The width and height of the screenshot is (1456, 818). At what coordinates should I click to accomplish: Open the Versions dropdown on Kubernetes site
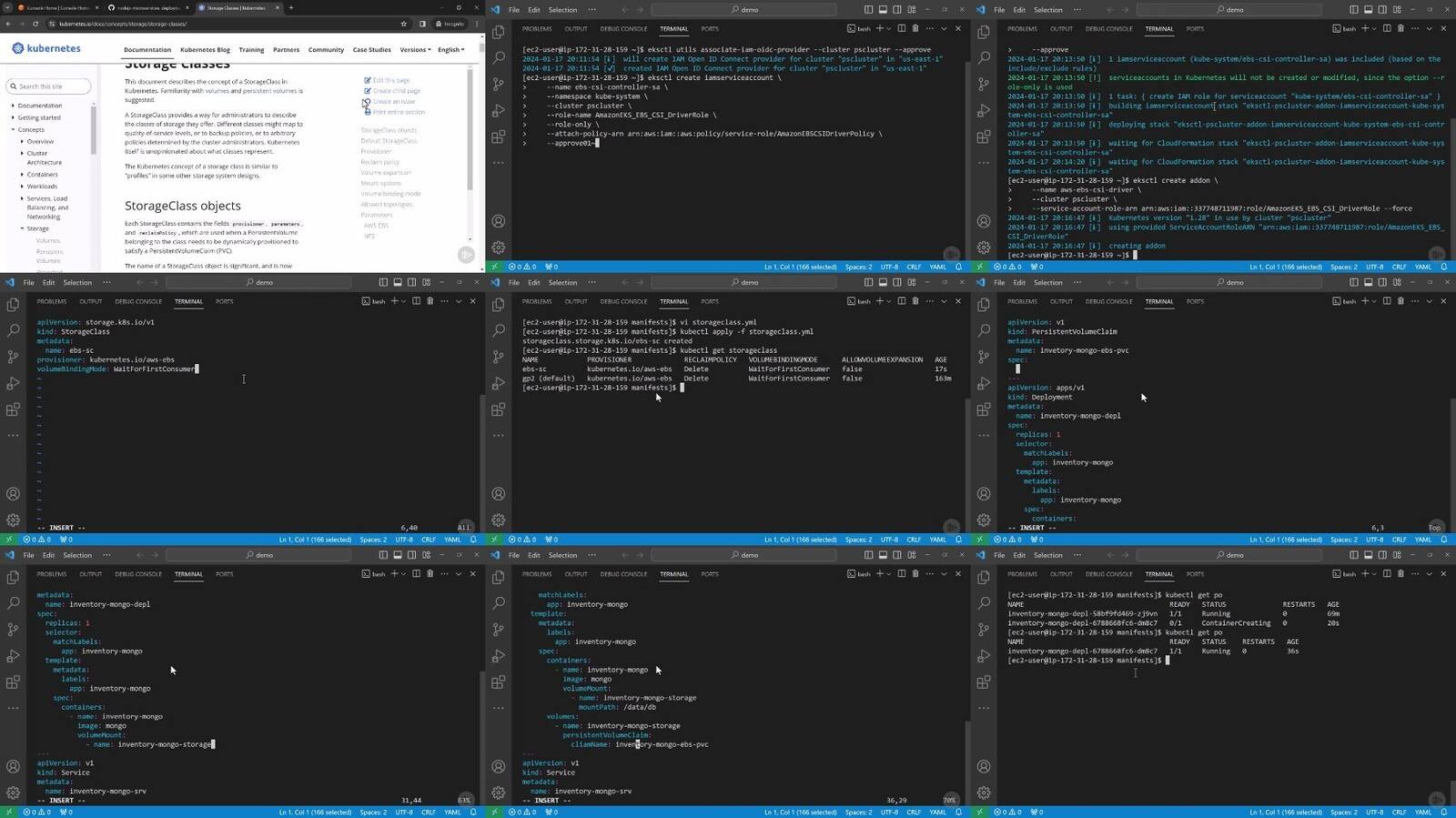(414, 50)
